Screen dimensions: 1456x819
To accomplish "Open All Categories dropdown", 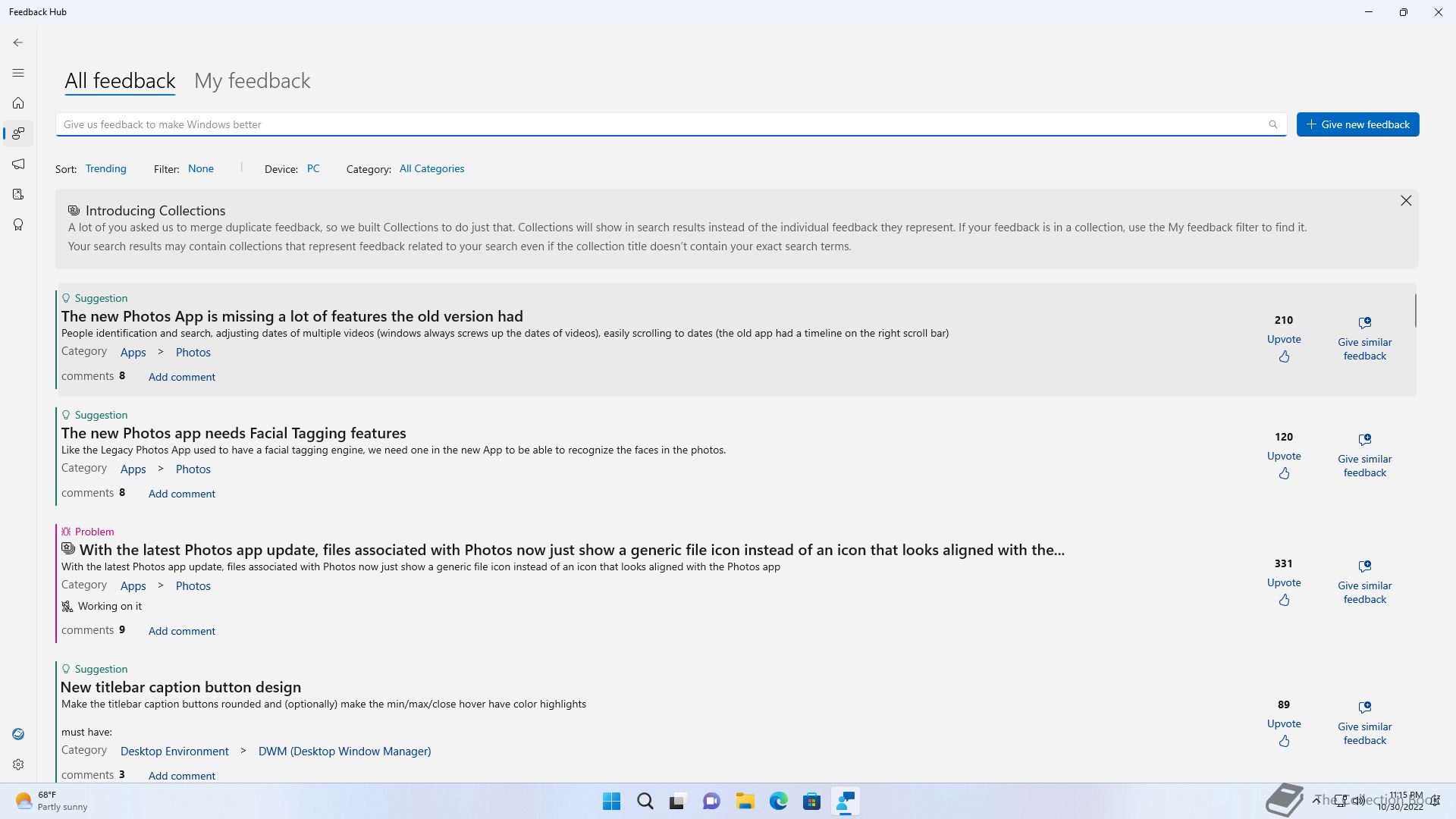I will click(x=431, y=168).
